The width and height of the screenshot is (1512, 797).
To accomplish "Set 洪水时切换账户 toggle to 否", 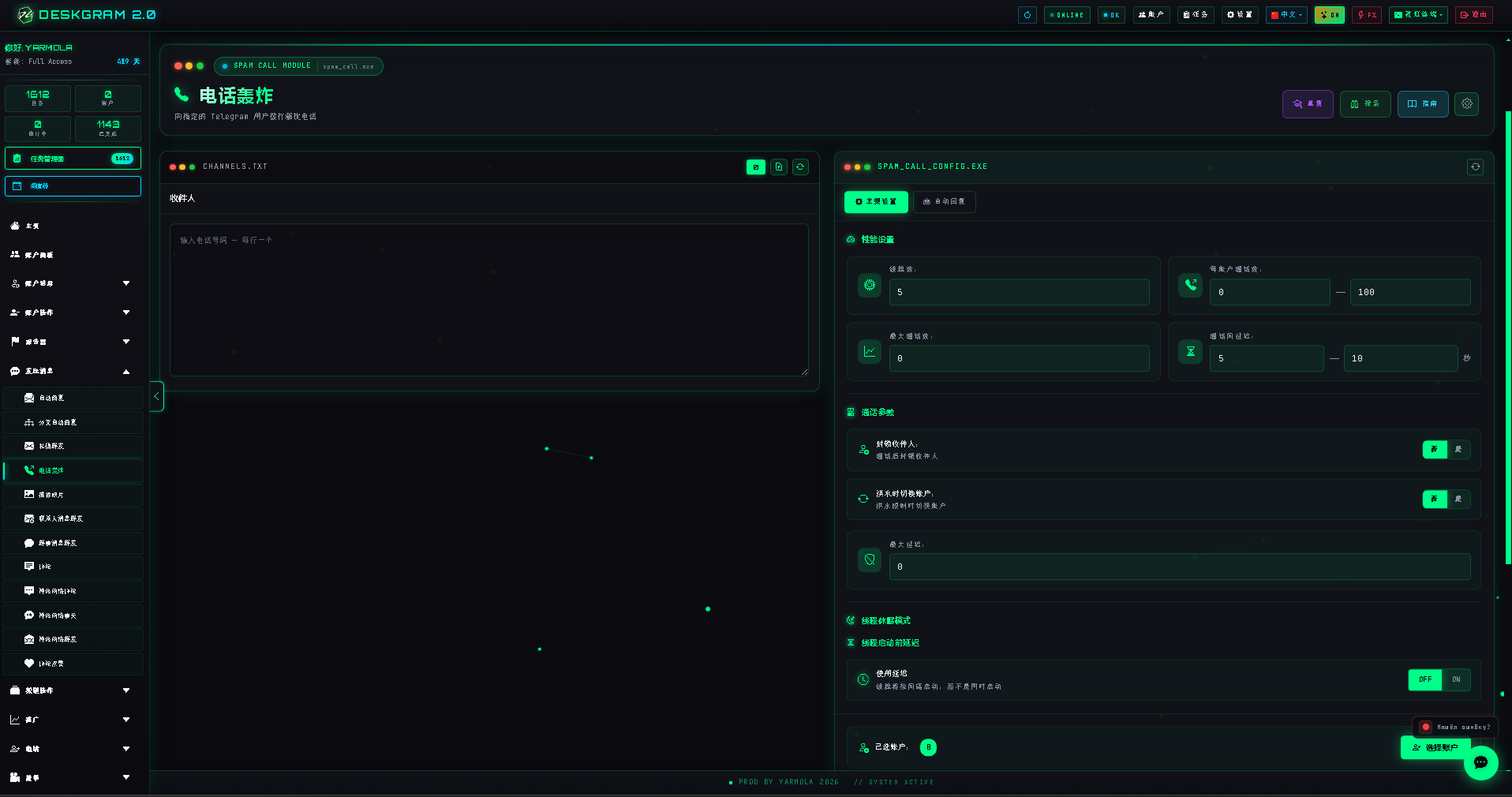I will pyautogui.click(x=1435, y=499).
